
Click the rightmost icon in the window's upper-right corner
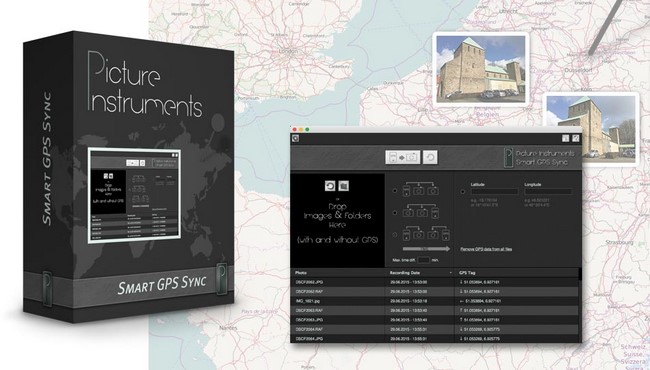click(x=575, y=138)
